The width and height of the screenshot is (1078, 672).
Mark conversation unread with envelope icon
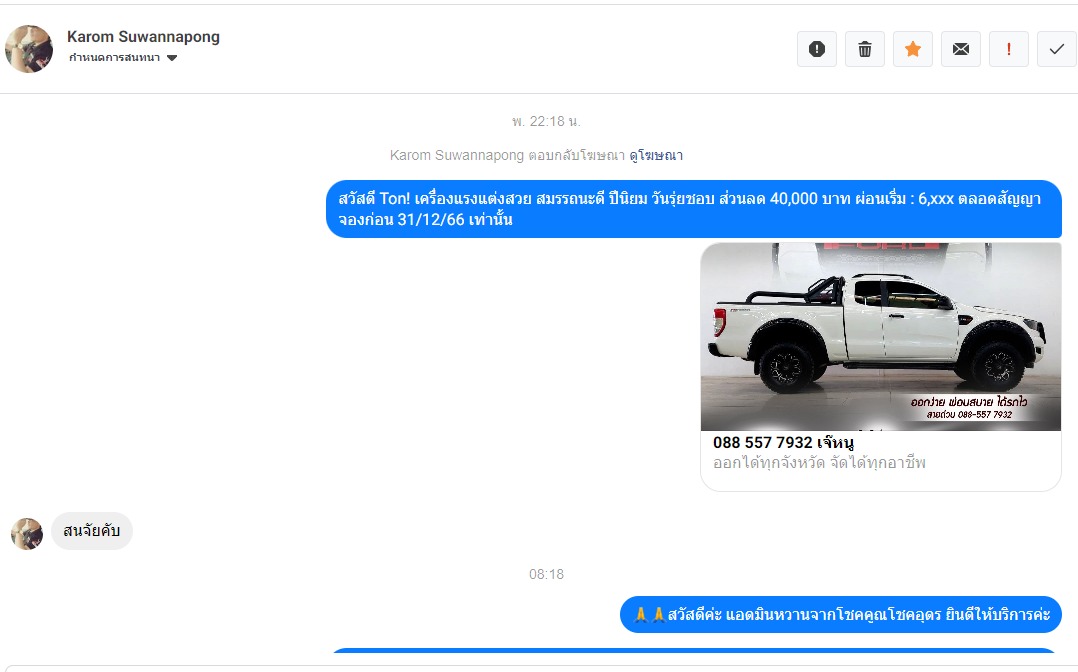point(961,49)
